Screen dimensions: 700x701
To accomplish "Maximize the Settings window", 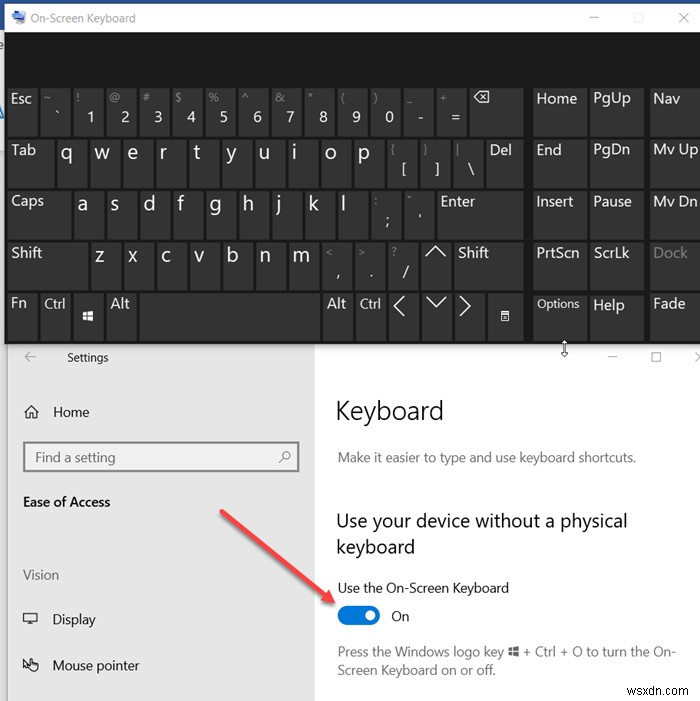I will [656, 357].
